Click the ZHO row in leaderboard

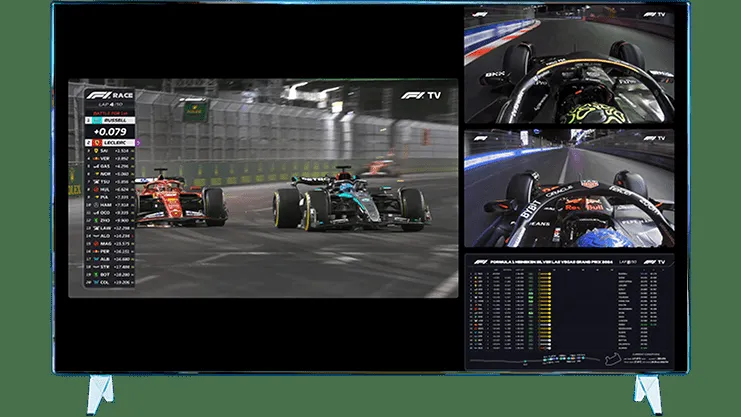110,220
